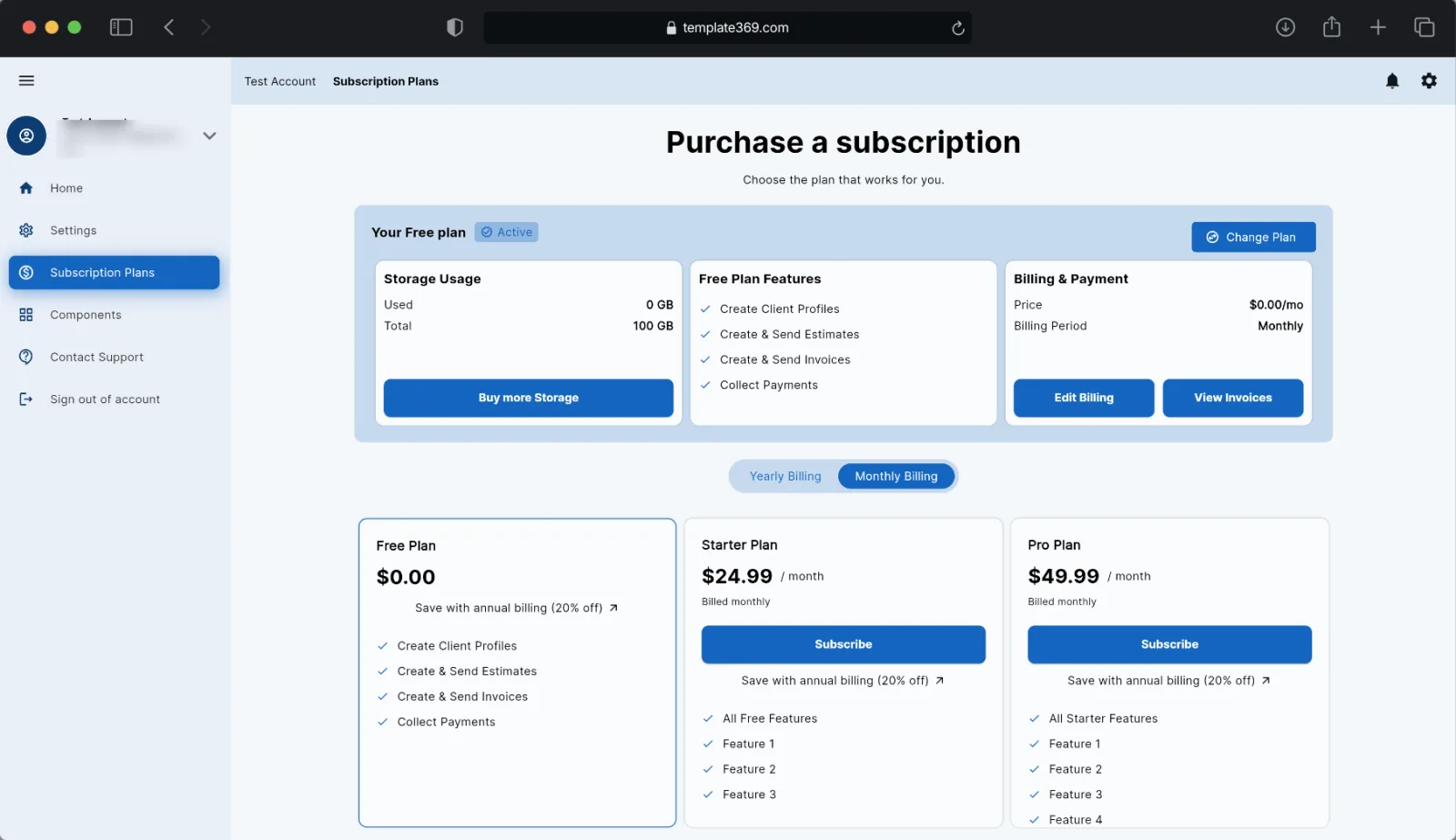This screenshot has width=1456, height=840.
Task: Subscribe to the Starter Plan
Action: click(x=844, y=644)
